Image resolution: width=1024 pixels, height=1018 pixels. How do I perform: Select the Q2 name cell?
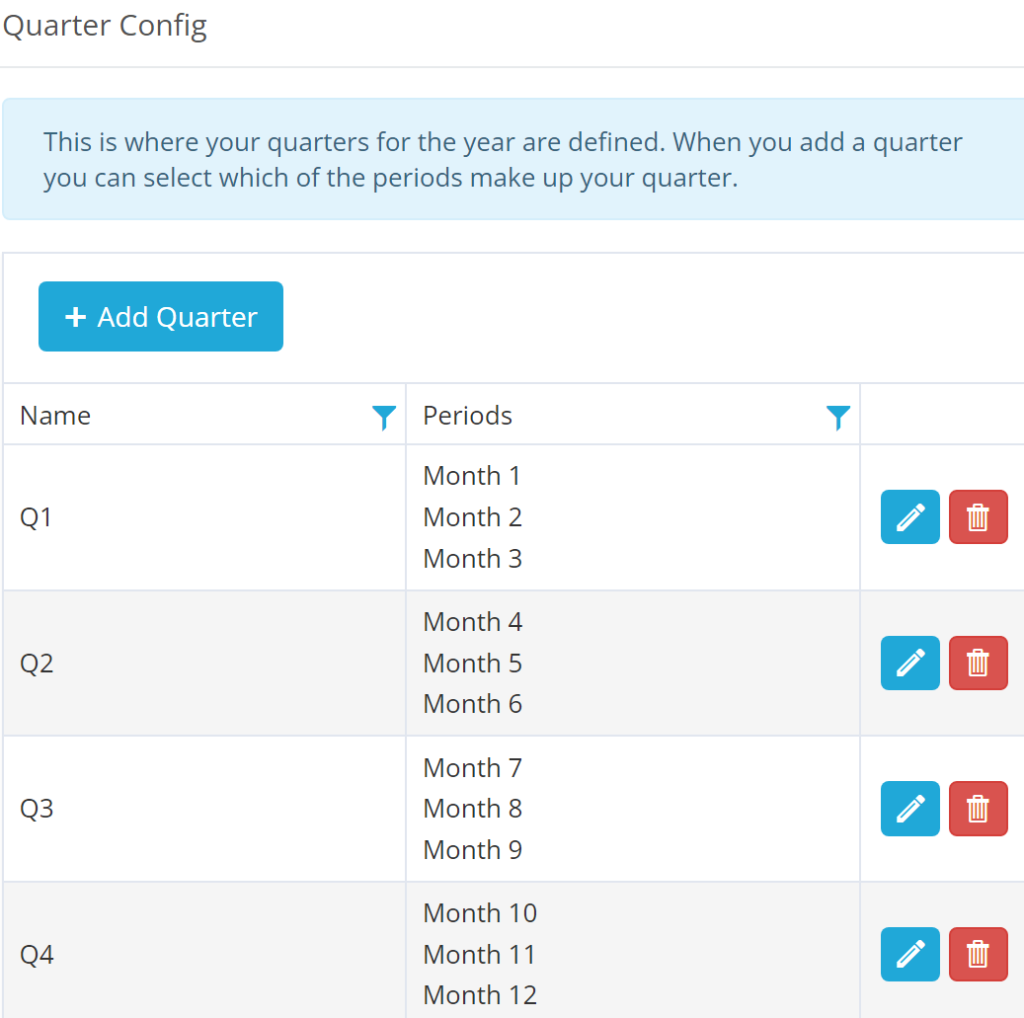point(36,664)
